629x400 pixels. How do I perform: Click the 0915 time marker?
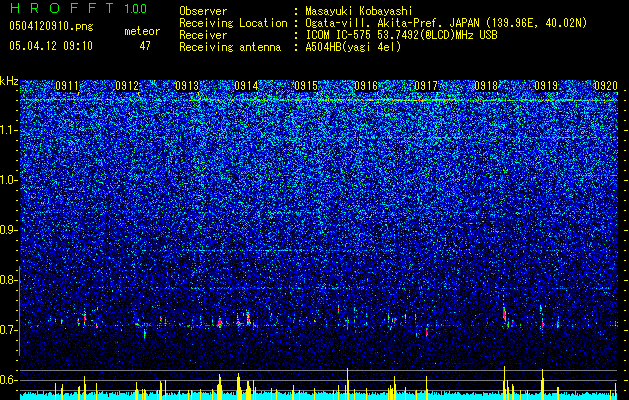pyautogui.click(x=306, y=86)
